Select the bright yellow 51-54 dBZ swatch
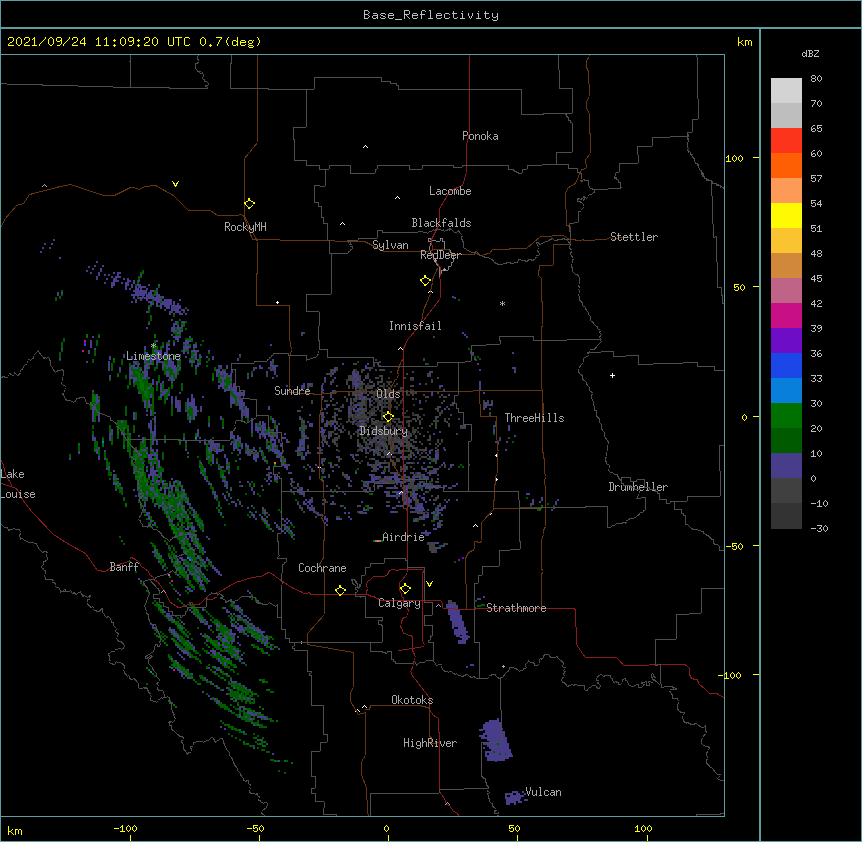This screenshot has height=842, width=862. click(786, 215)
